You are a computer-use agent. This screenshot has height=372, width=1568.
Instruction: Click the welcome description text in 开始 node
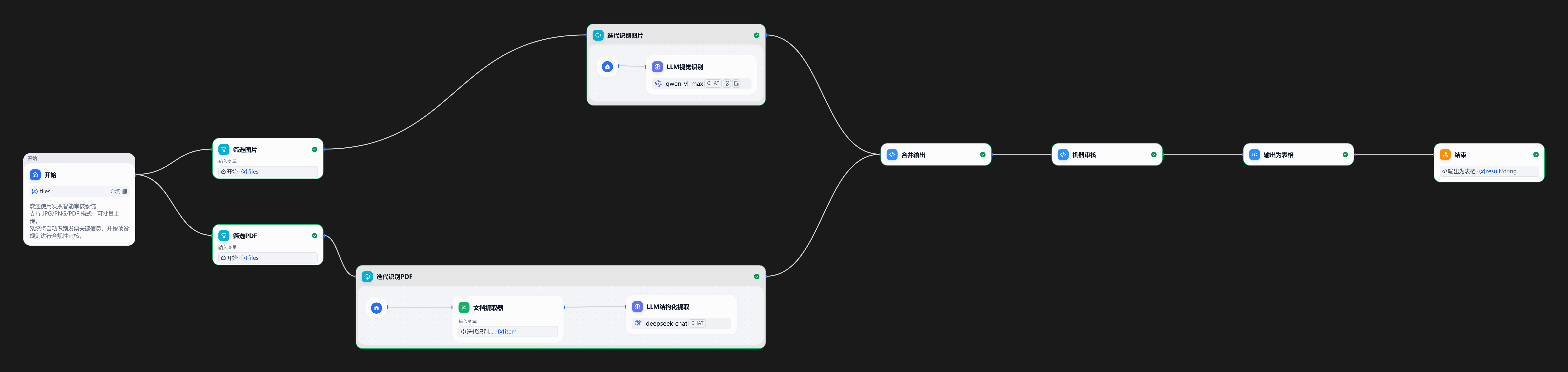coord(79,221)
